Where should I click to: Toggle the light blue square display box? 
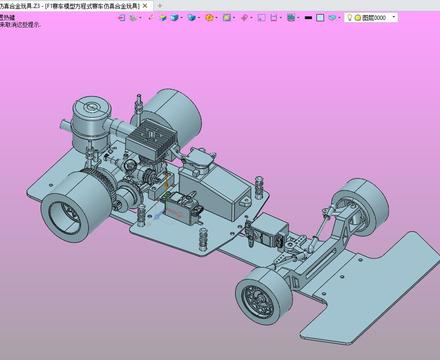pyautogui.click(x=320, y=18)
